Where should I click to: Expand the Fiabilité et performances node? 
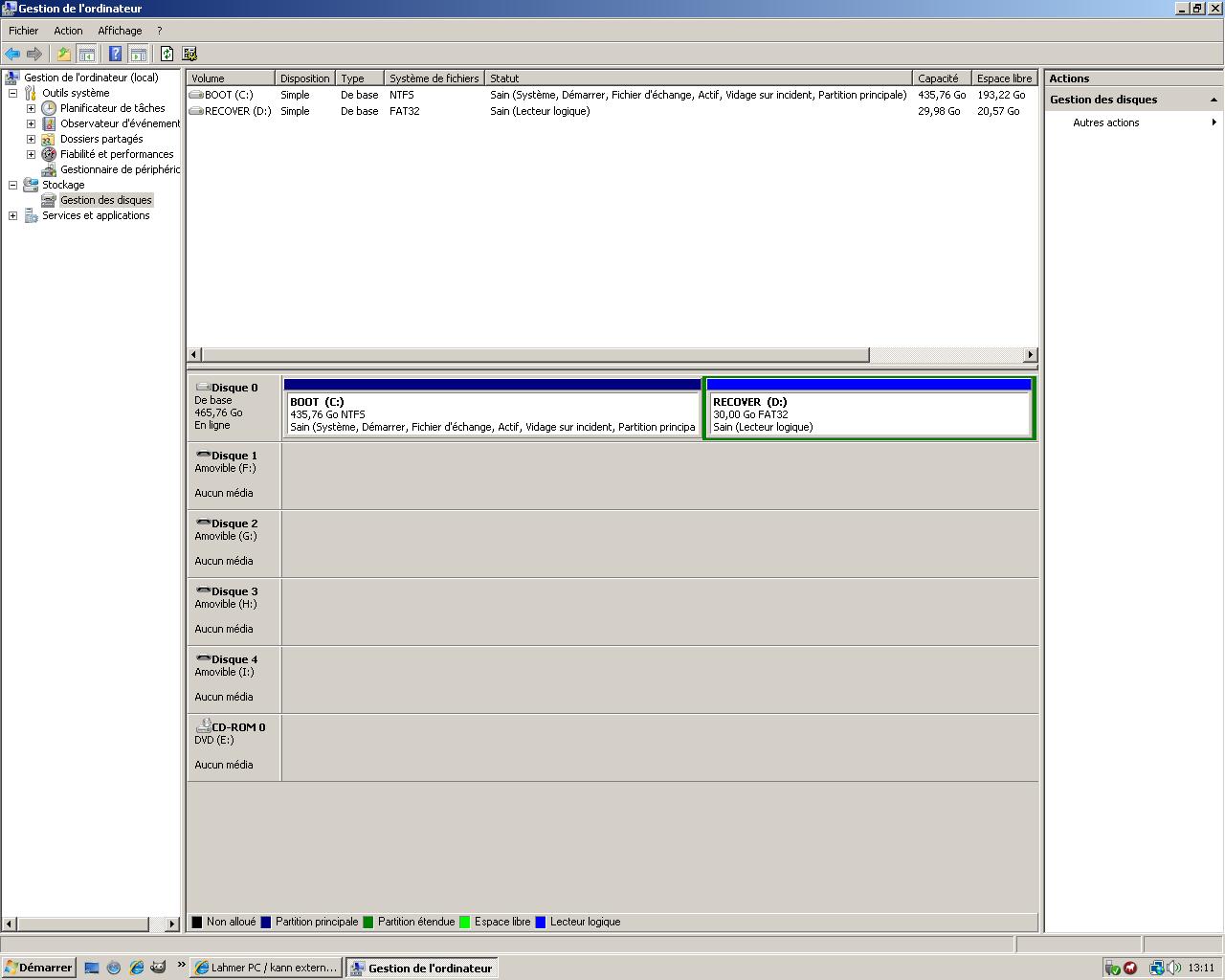click(x=31, y=154)
